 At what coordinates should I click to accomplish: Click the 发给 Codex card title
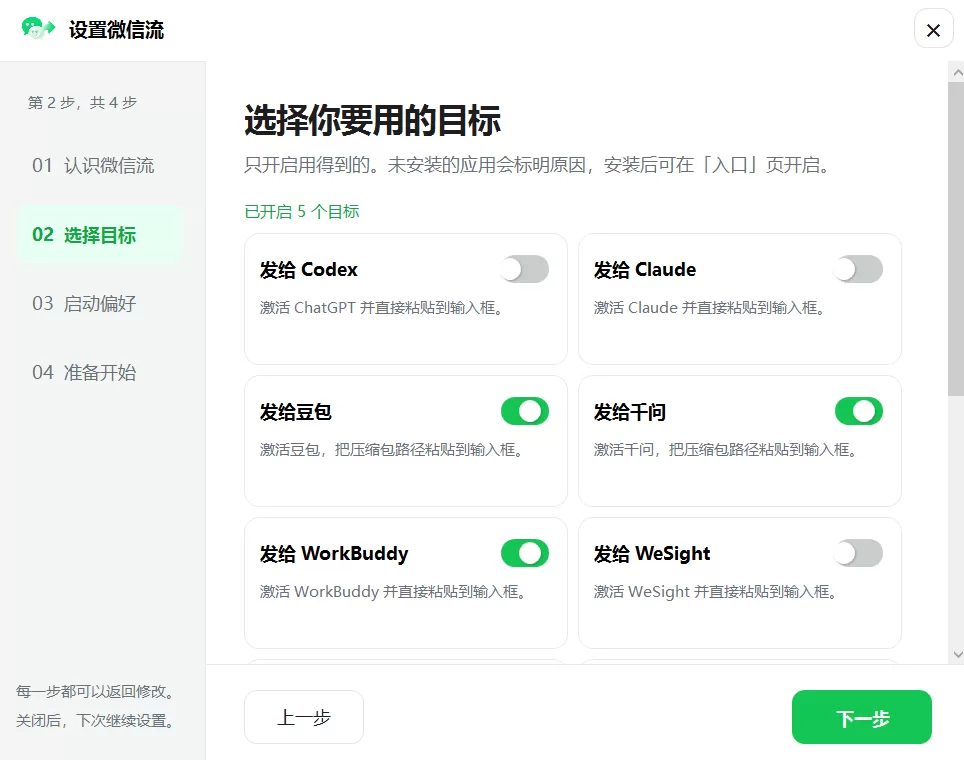[x=309, y=270]
